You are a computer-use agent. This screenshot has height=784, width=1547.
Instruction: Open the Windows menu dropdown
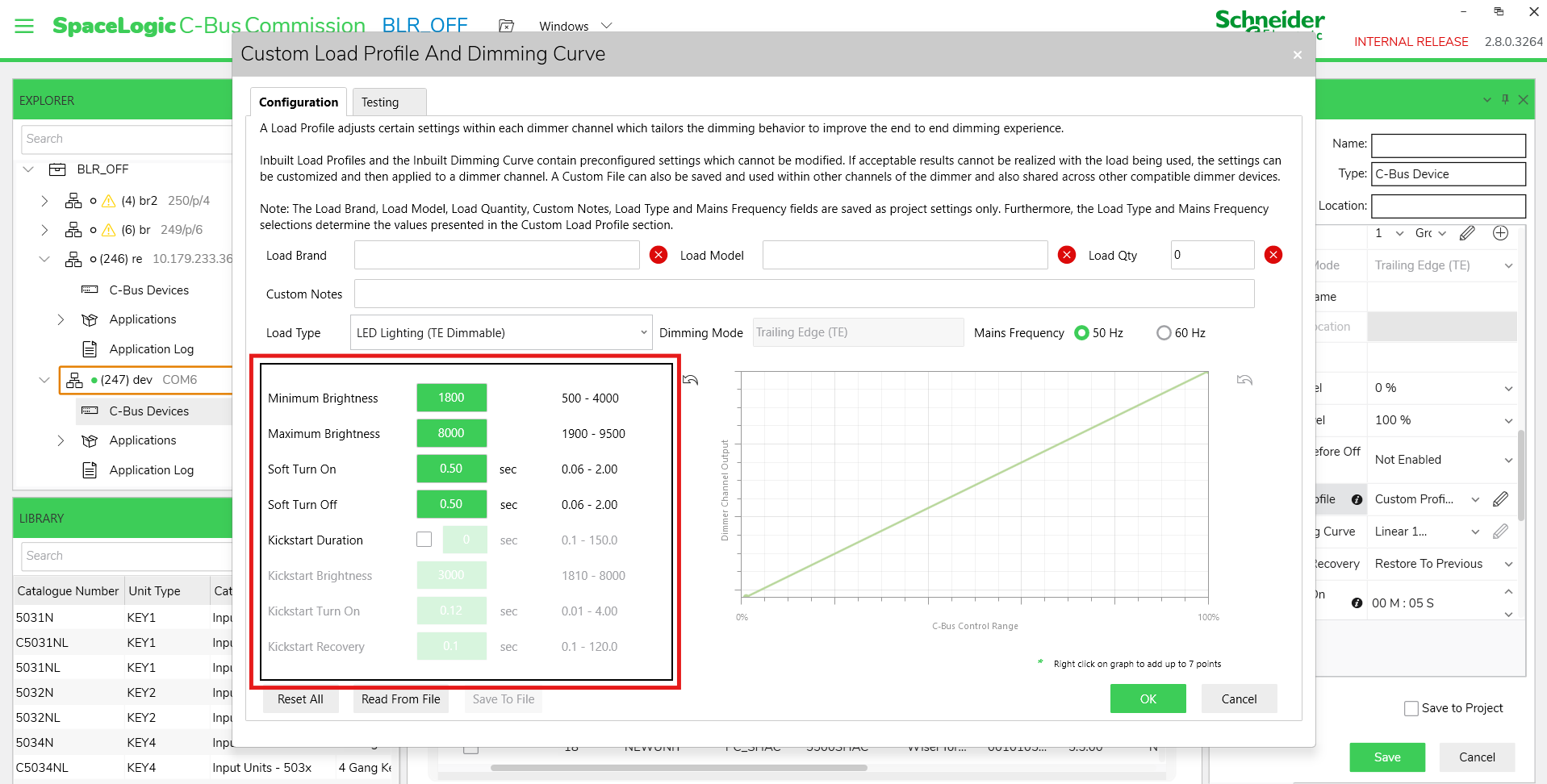pyautogui.click(x=575, y=26)
